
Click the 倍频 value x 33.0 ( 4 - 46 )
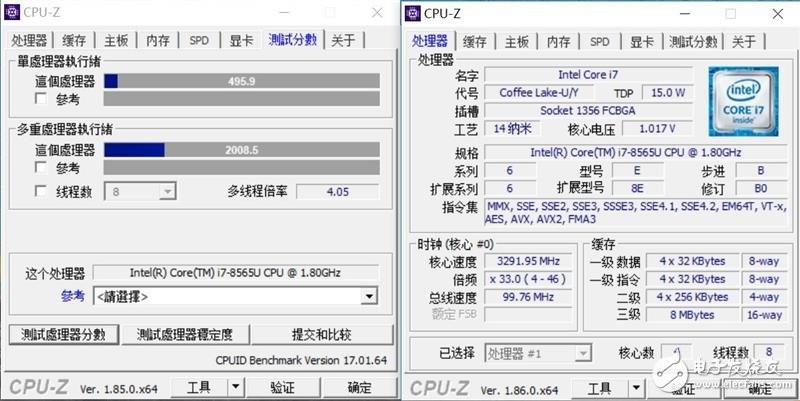point(528,279)
